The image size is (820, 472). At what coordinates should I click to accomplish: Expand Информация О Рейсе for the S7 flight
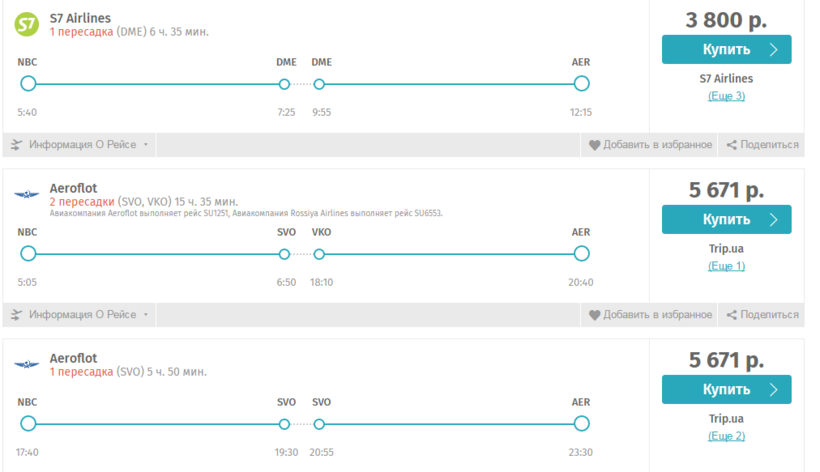88,145
